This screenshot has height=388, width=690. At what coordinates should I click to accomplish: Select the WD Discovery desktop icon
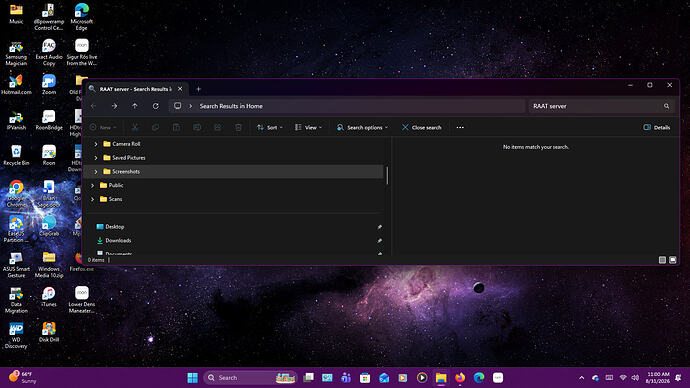[x=16, y=335]
